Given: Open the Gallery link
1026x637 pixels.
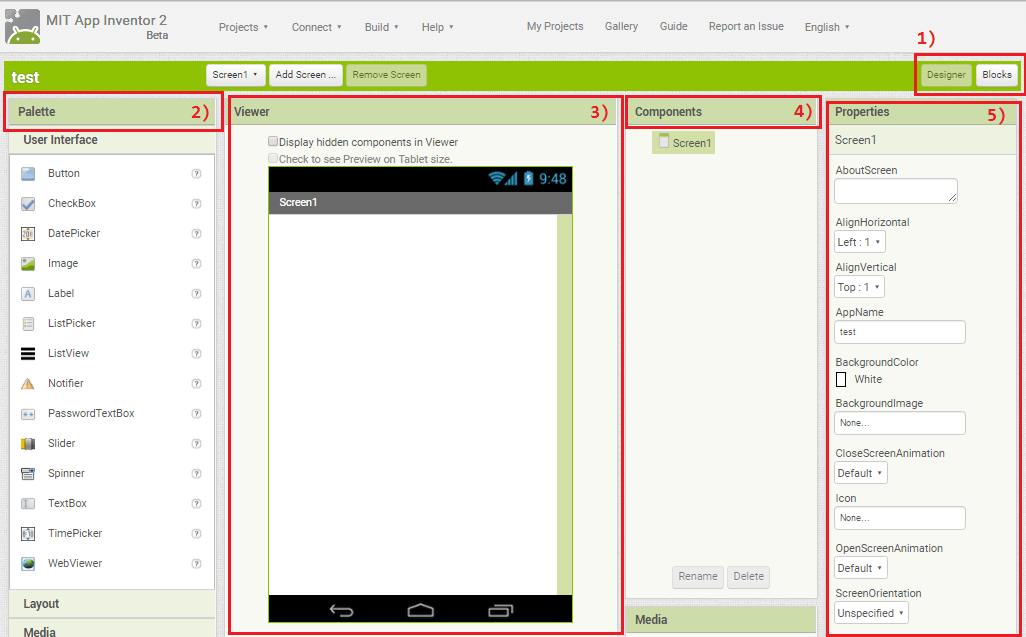Looking at the screenshot, I should pos(621,27).
